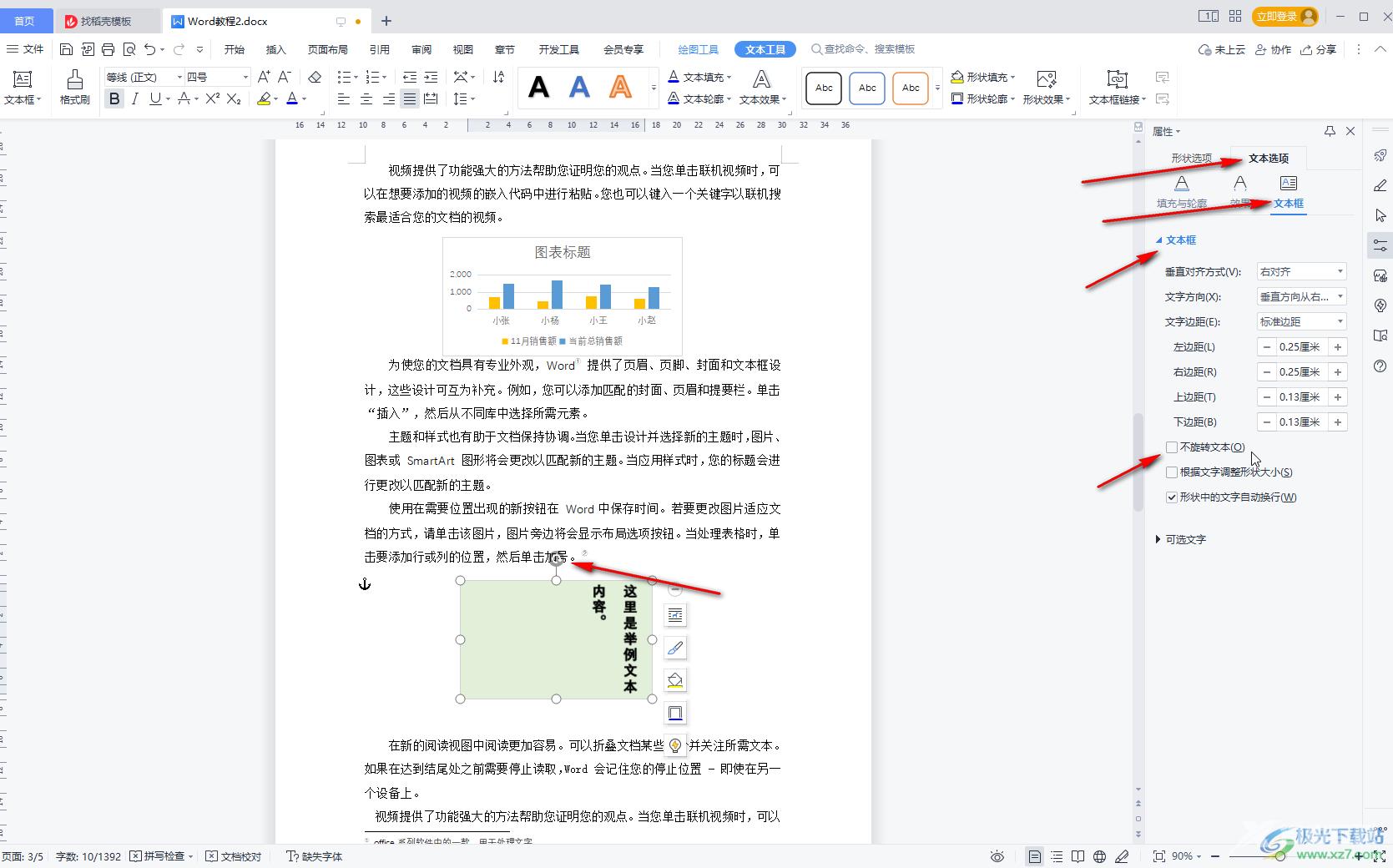
Task: Pin the properties panel
Action: 1330,131
